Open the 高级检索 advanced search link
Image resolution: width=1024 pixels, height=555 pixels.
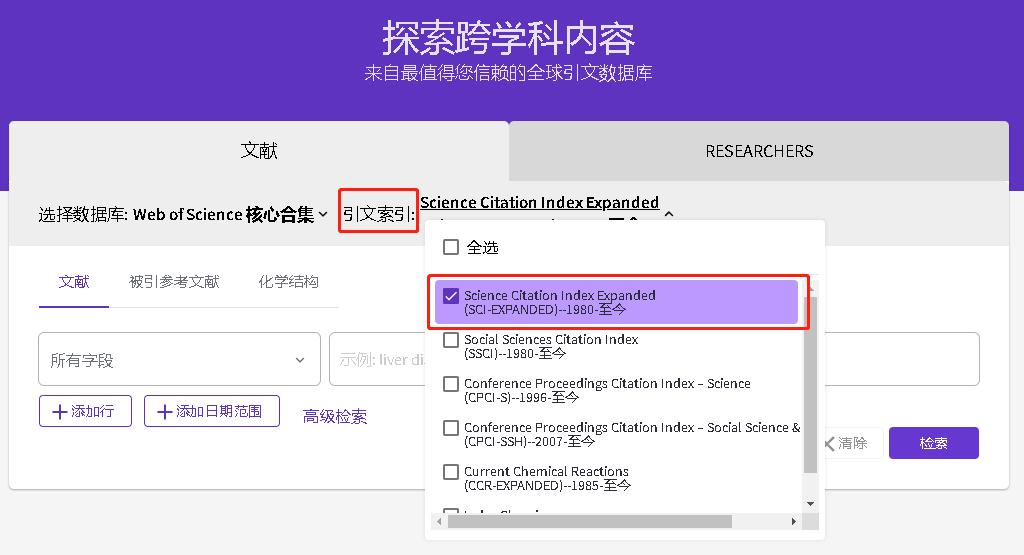pos(335,417)
